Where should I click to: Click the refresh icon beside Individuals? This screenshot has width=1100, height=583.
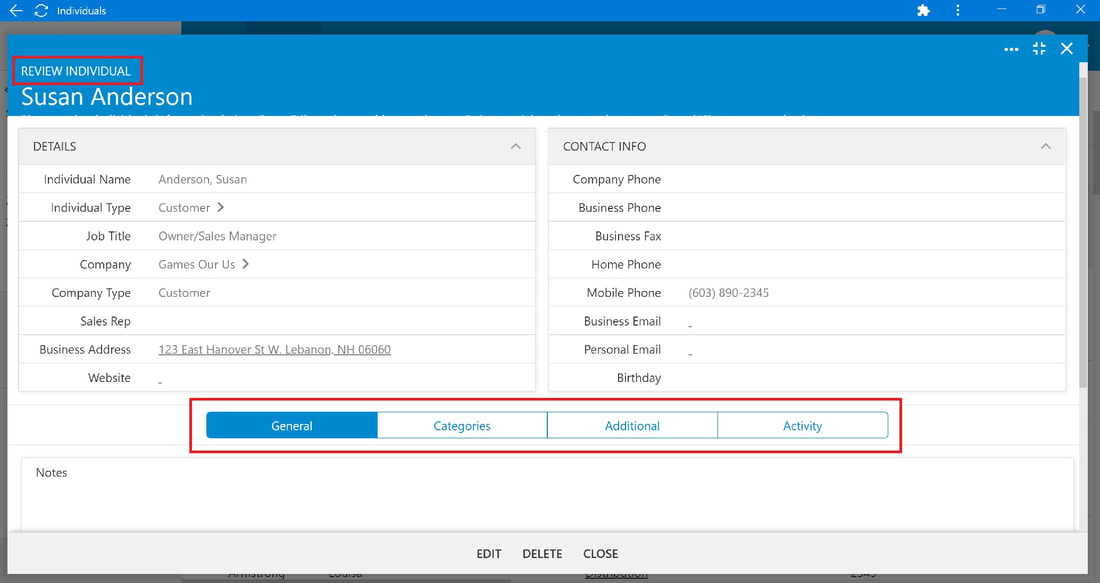click(x=41, y=11)
